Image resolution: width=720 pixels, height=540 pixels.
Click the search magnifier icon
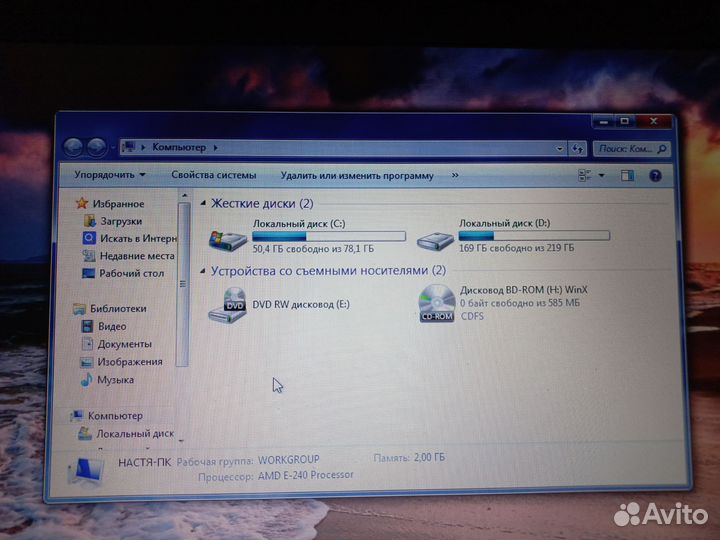[x=662, y=149]
